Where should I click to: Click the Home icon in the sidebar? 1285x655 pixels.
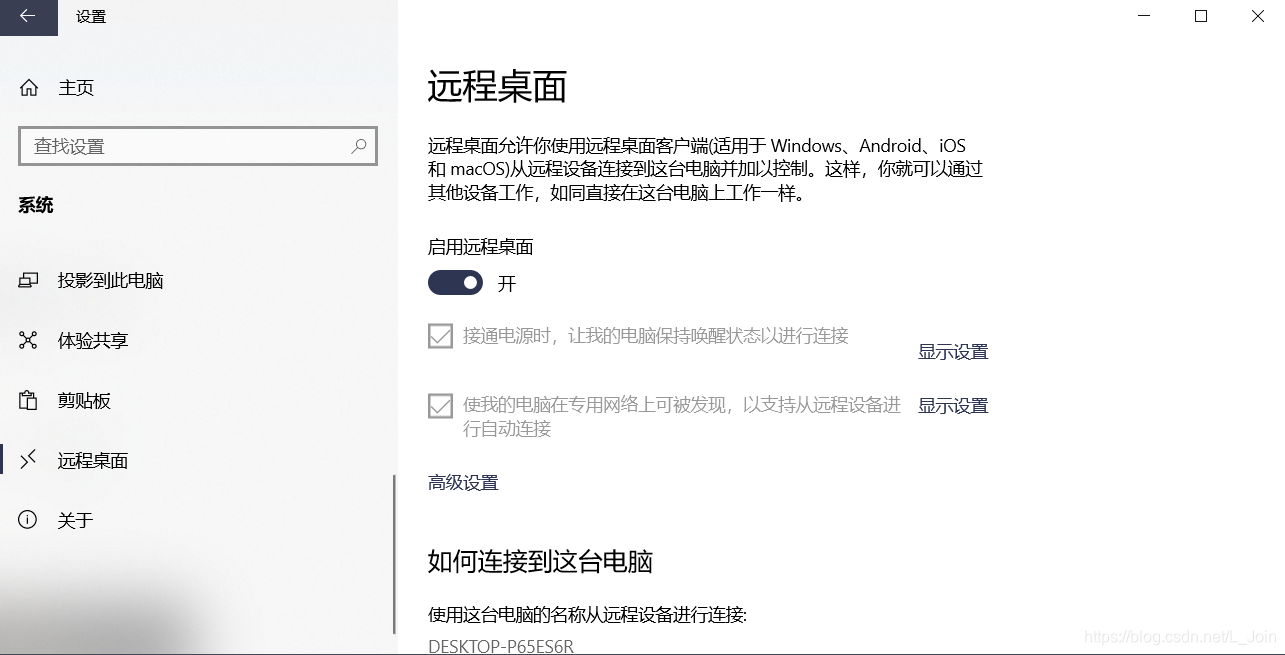29,87
